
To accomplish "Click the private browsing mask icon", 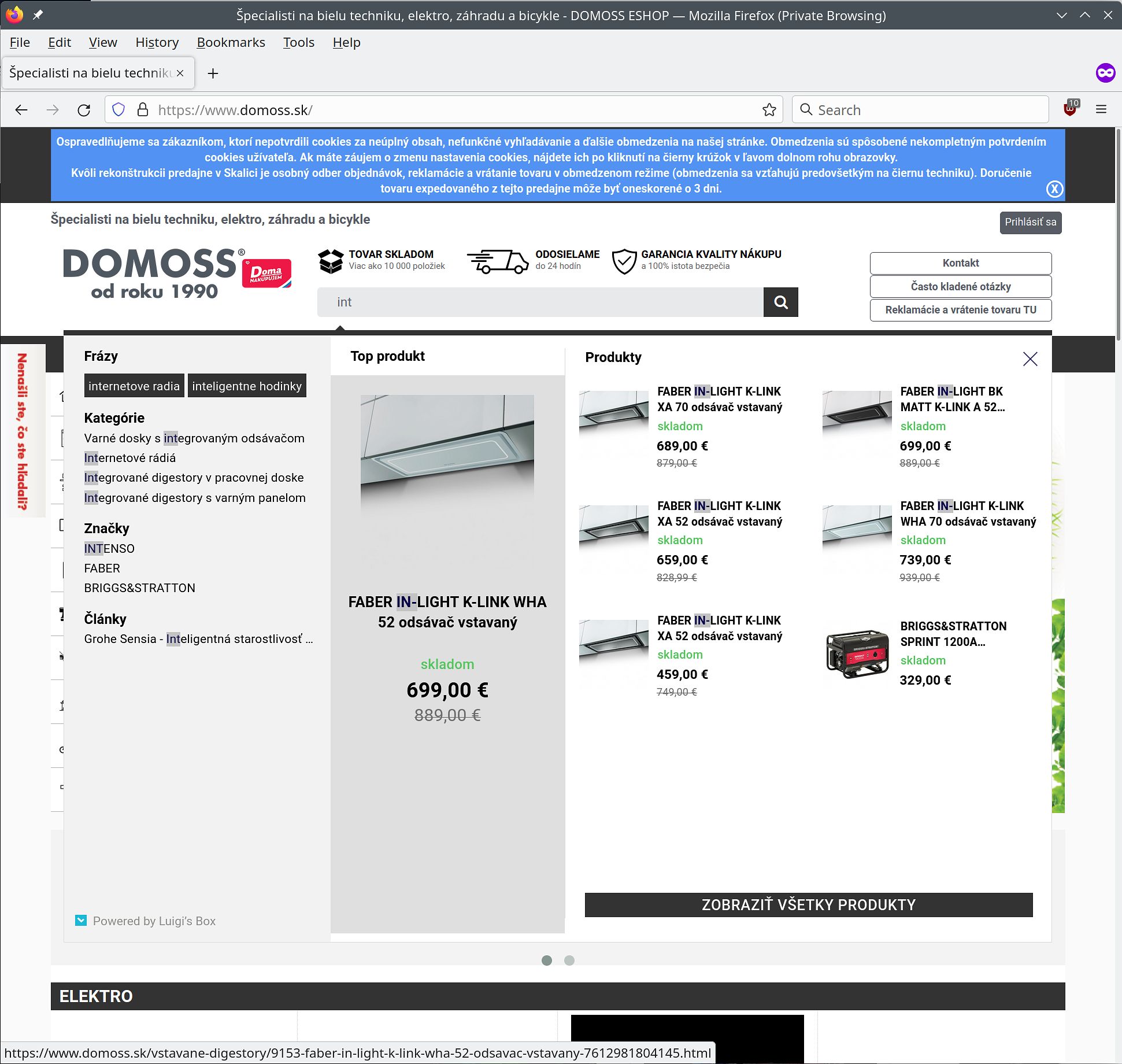I will click(x=1105, y=73).
